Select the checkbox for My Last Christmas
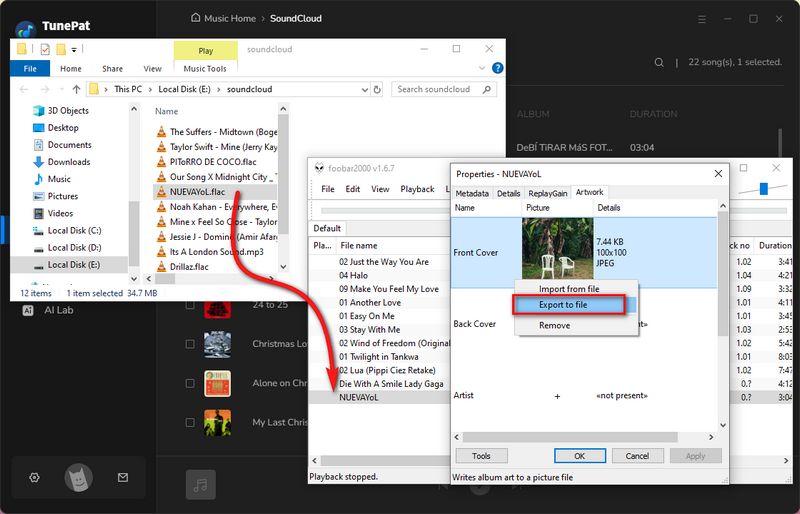This screenshot has width=800, height=514. pyautogui.click(x=191, y=422)
